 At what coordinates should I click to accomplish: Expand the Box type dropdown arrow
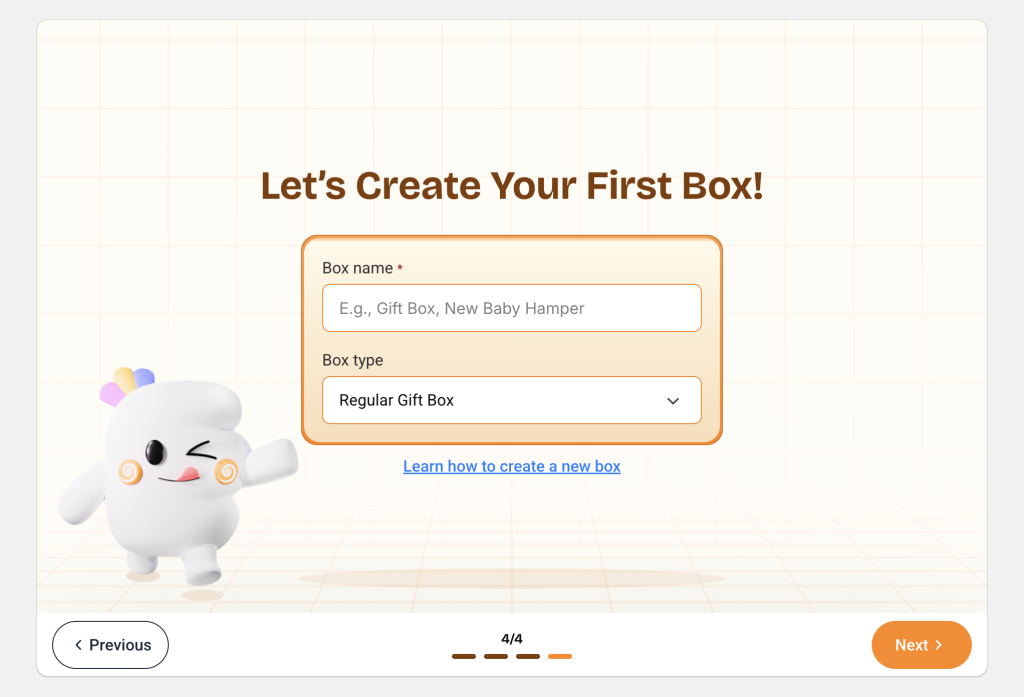click(x=673, y=400)
